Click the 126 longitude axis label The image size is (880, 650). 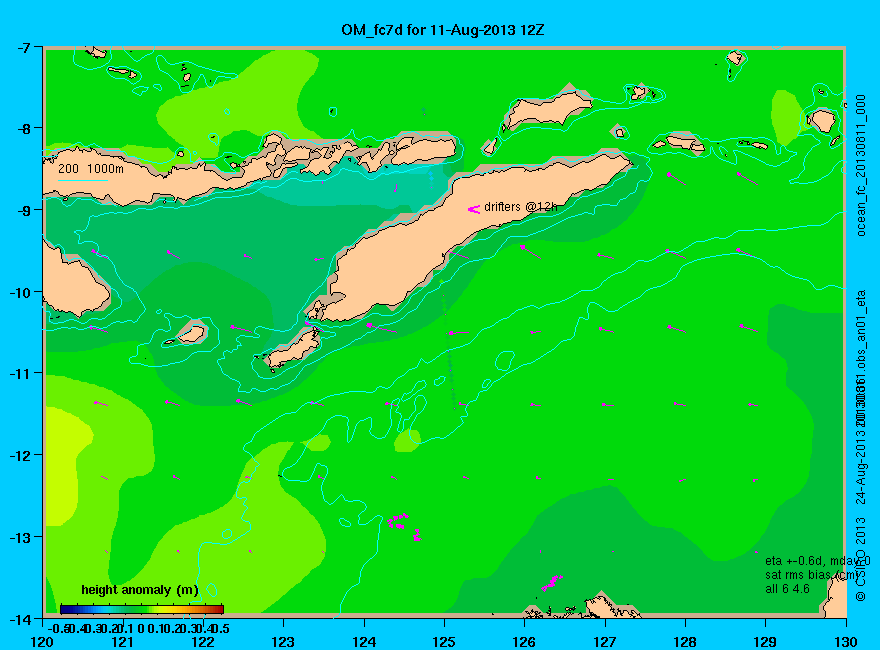pos(525,642)
